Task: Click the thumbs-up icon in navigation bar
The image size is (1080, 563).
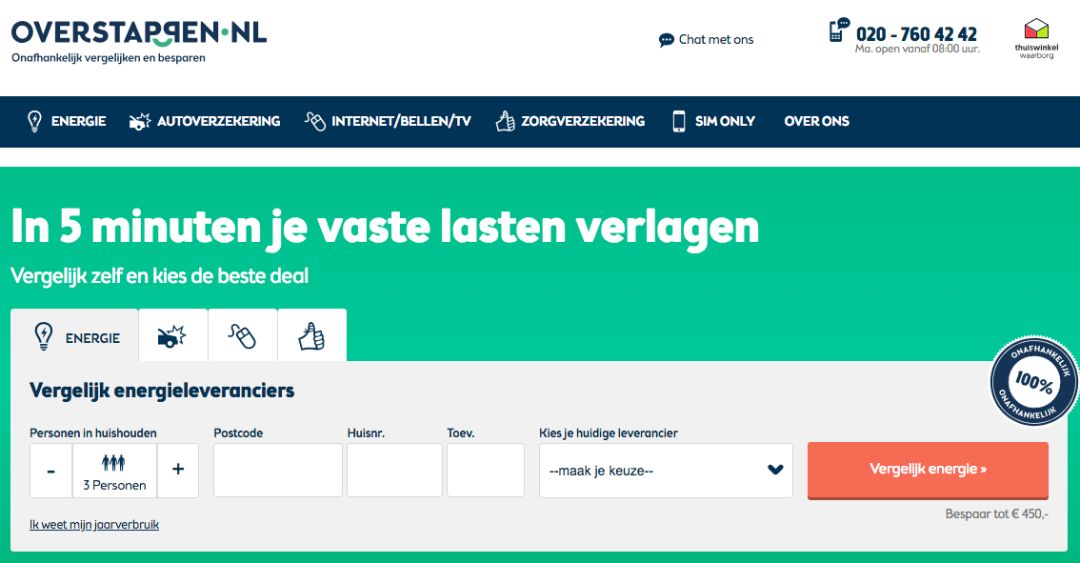Action: pyautogui.click(x=505, y=121)
